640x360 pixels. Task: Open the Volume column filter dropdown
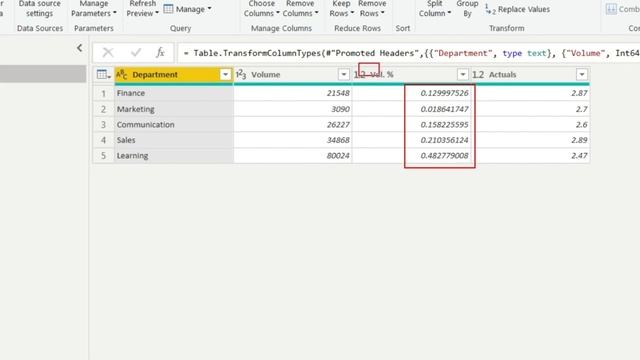pyautogui.click(x=344, y=75)
